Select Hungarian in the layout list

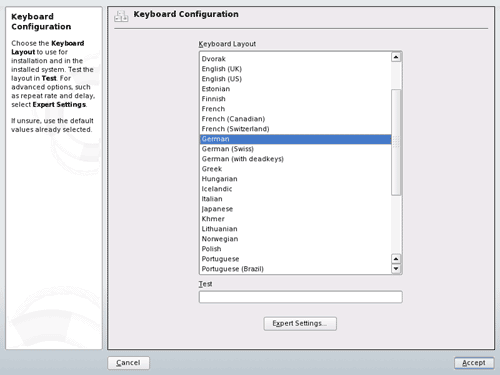[x=295, y=179]
